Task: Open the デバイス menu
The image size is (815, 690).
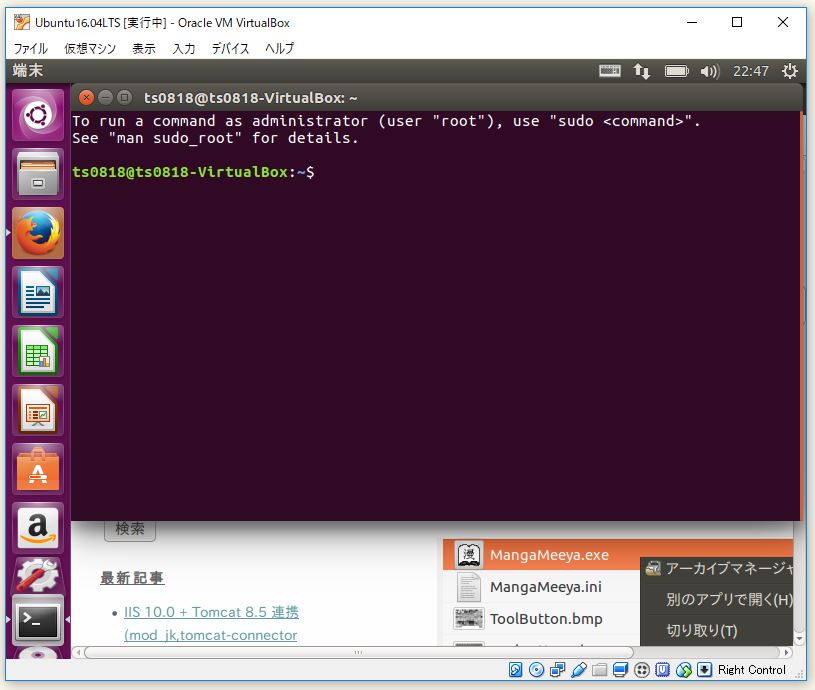Action: [x=230, y=48]
